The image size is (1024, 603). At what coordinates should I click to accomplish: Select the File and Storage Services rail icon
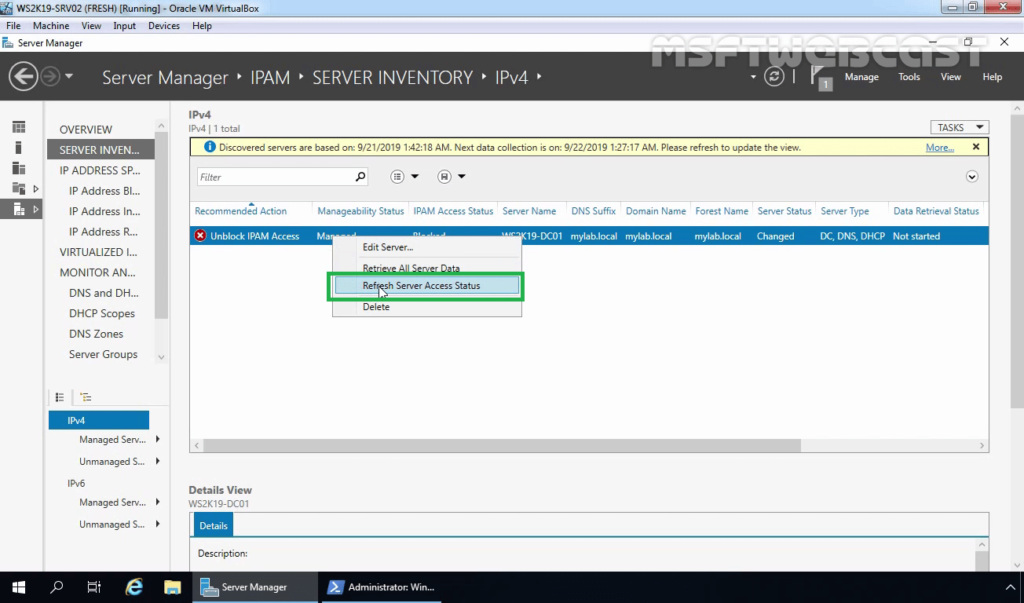pyautogui.click(x=19, y=189)
